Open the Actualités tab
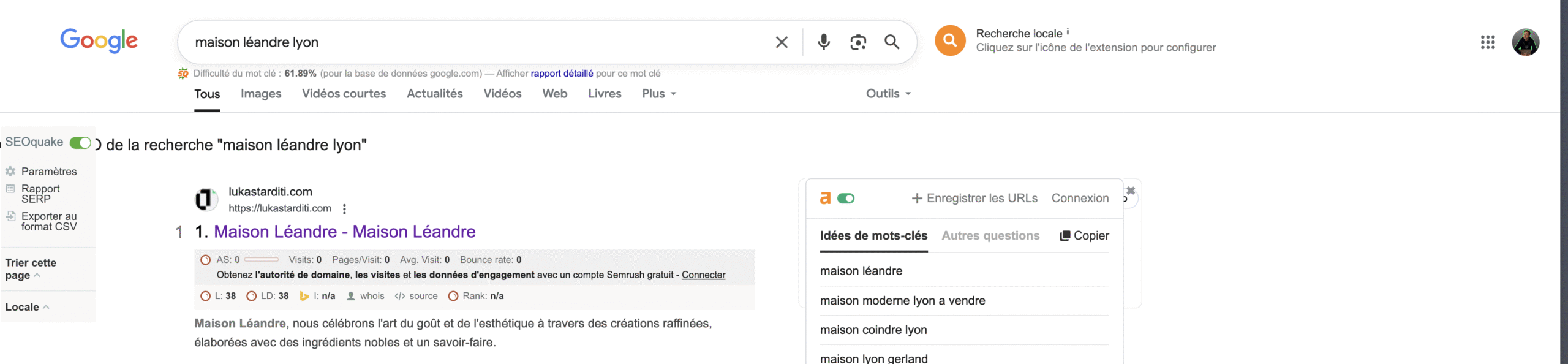Viewport: 1568px width, 364px height. click(435, 94)
